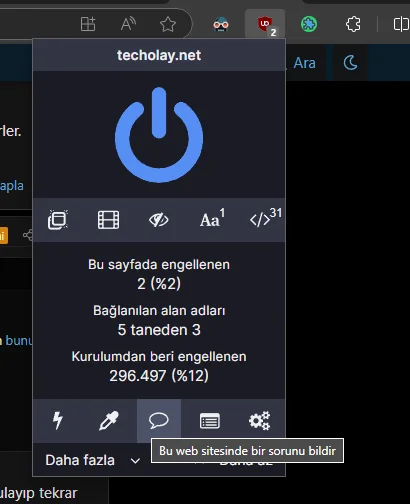This screenshot has height=504, width=410.
Task: Open the green puzzle-piece extension icon
Action: (x=309, y=24)
